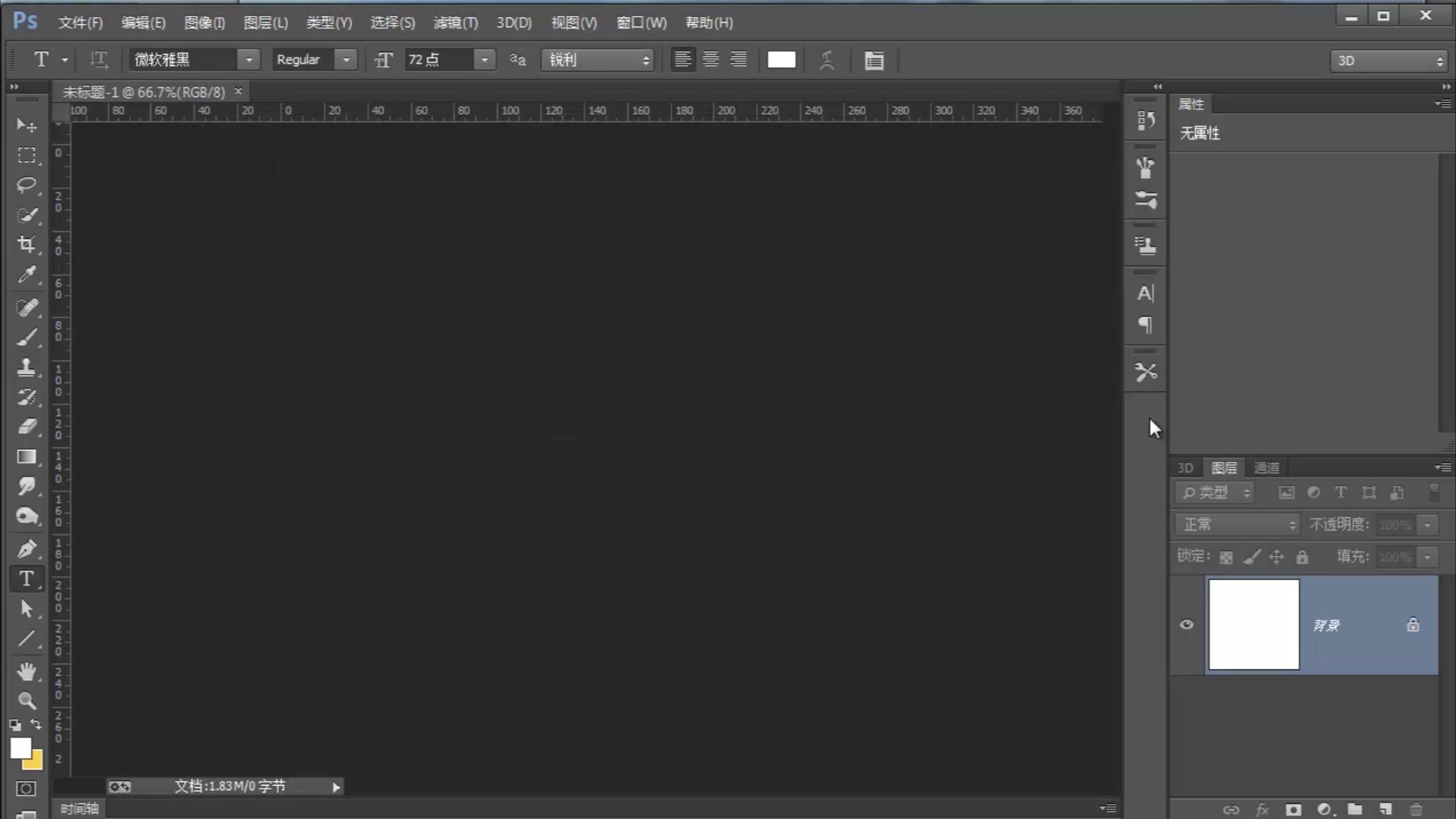Image resolution: width=1456 pixels, height=819 pixels.
Task: Open the 3D workspace switcher dropdown
Action: (x=1389, y=61)
